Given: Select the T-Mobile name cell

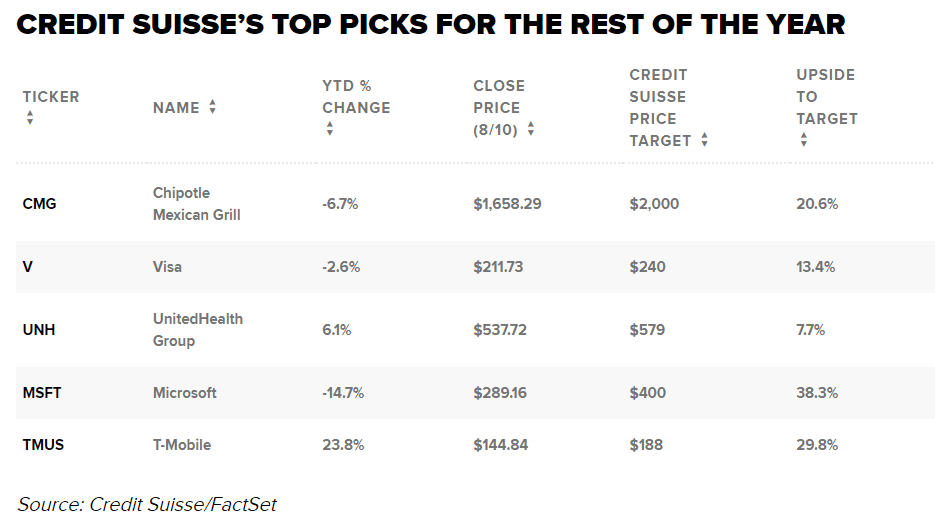Looking at the screenshot, I should [x=181, y=444].
